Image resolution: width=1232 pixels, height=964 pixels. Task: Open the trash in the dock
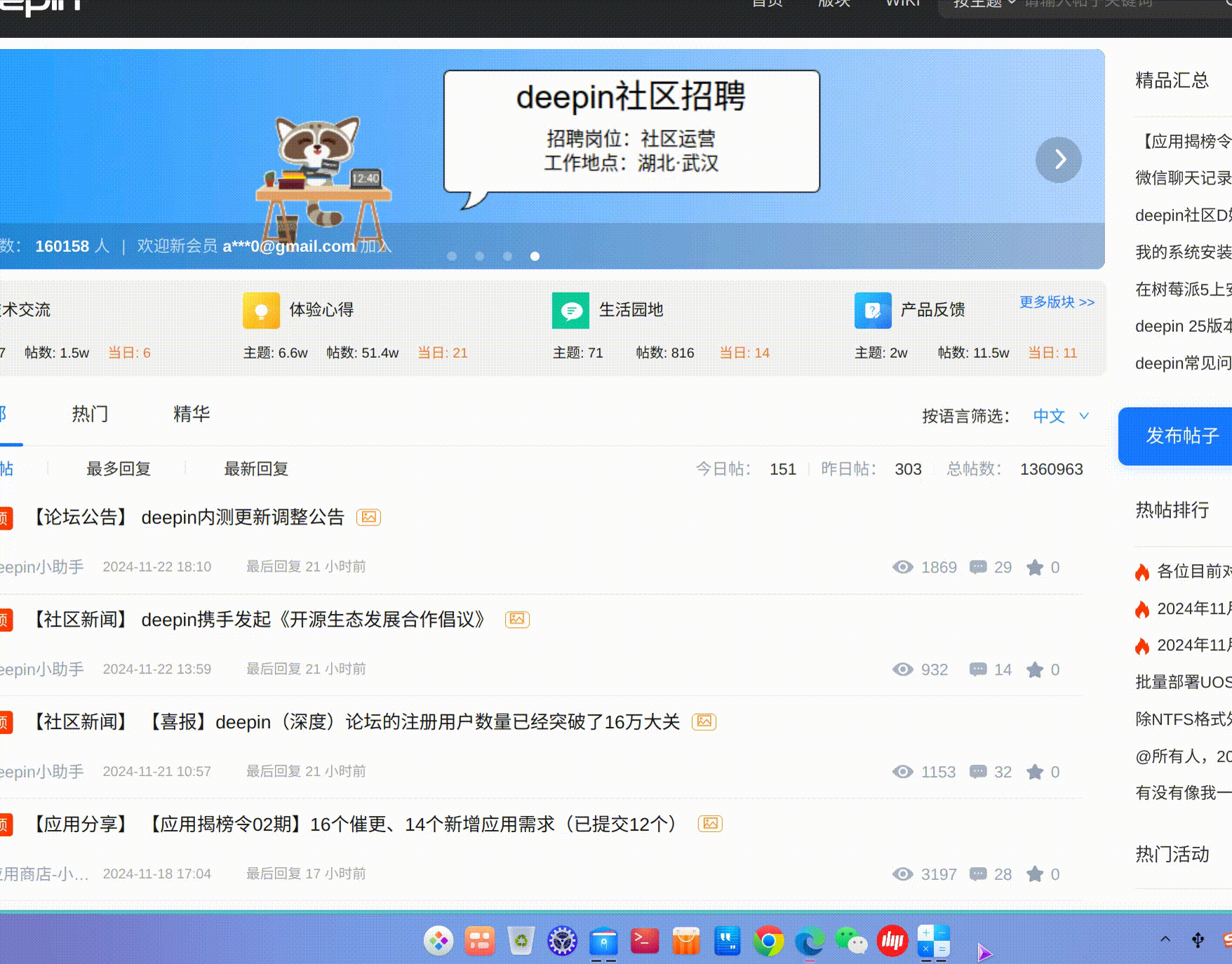click(521, 941)
